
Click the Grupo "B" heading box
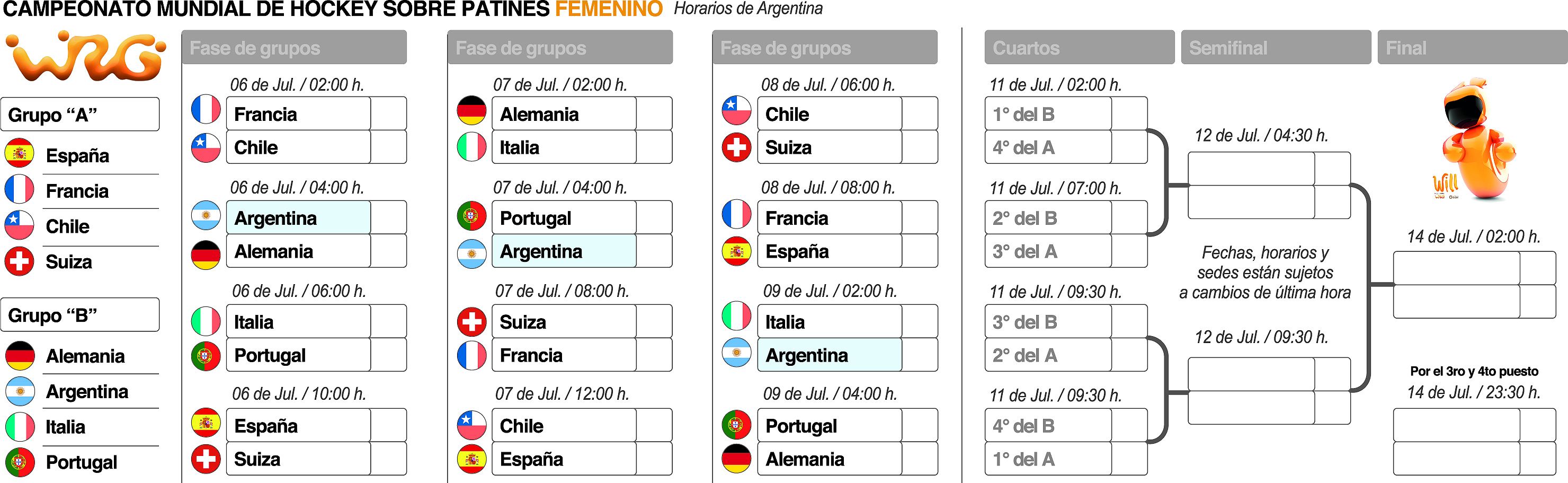(80, 315)
